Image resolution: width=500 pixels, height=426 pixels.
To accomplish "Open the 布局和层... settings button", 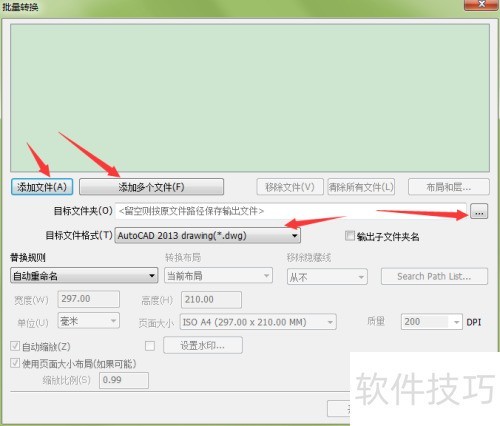I will [x=449, y=187].
